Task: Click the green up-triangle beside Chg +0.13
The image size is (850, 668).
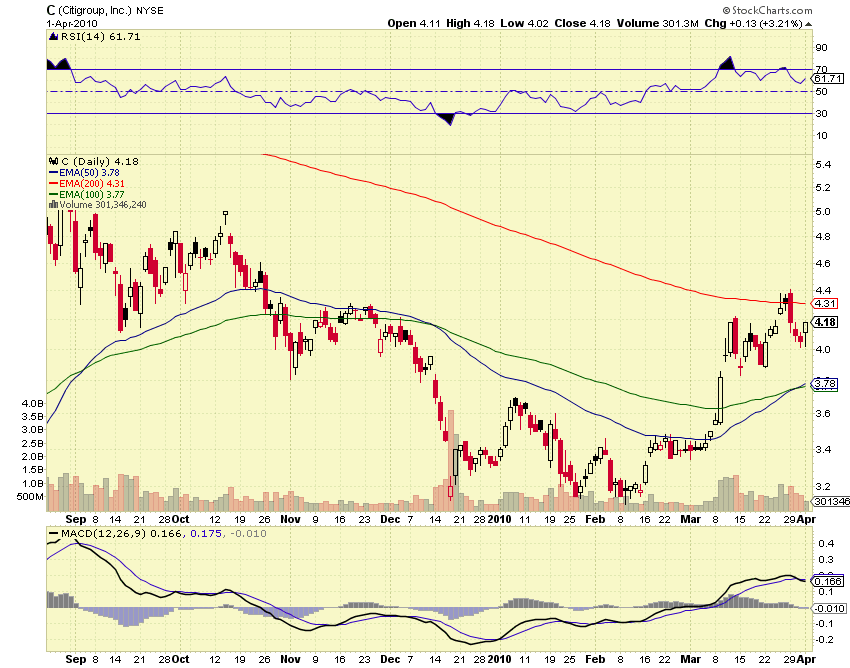Action: 808,24
